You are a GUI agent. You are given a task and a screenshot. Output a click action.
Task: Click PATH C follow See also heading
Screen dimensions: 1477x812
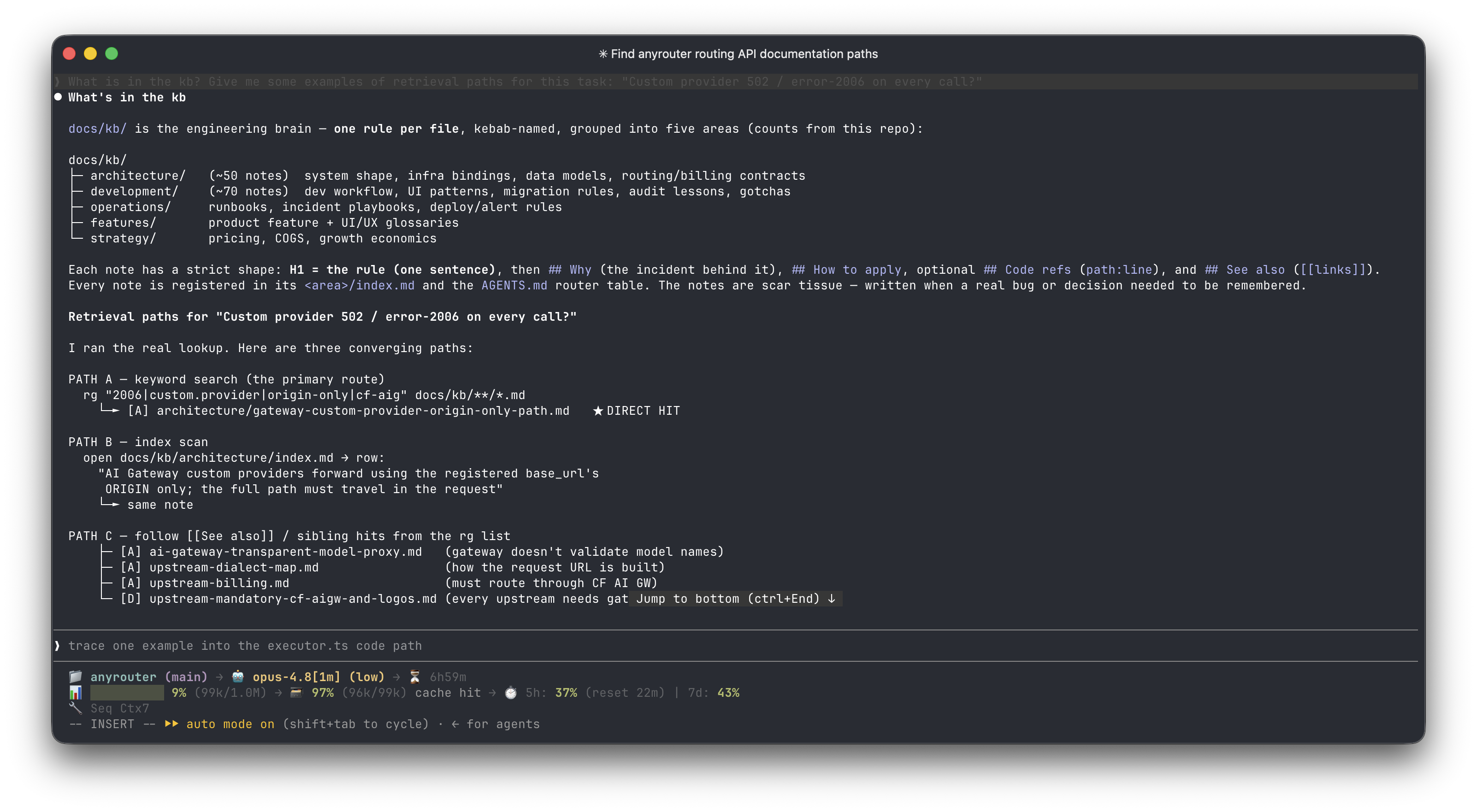pyautogui.click(x=289, y=536)
